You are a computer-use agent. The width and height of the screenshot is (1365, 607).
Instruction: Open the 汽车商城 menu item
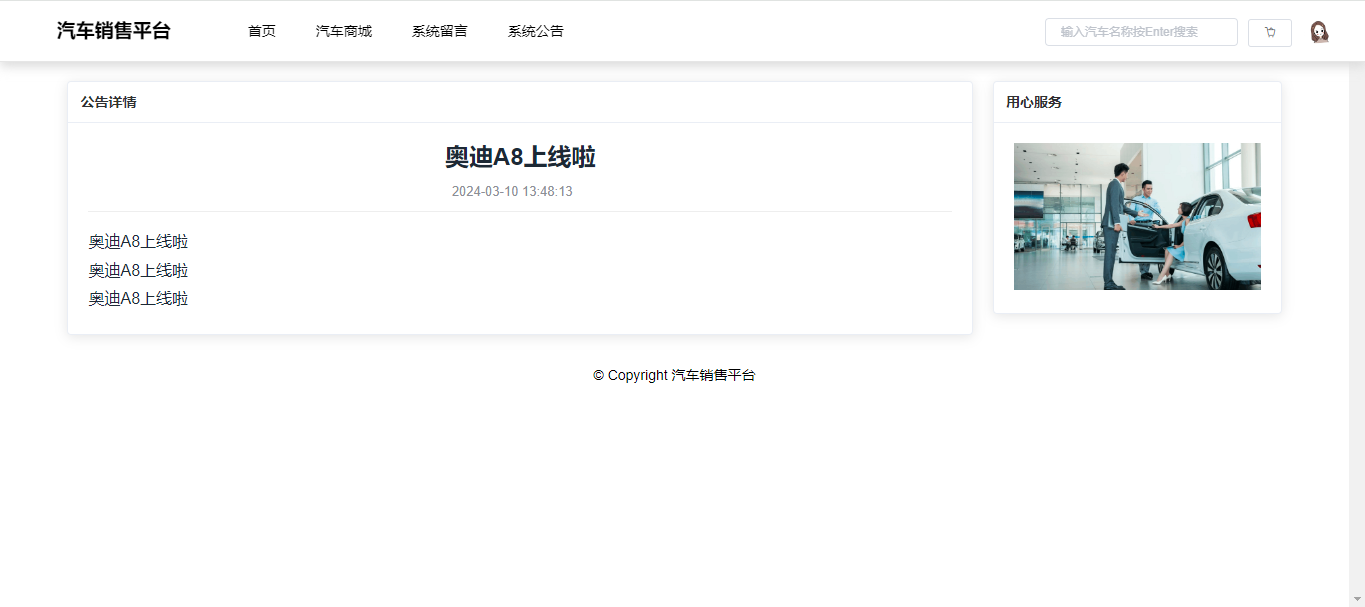click(344, 31)
